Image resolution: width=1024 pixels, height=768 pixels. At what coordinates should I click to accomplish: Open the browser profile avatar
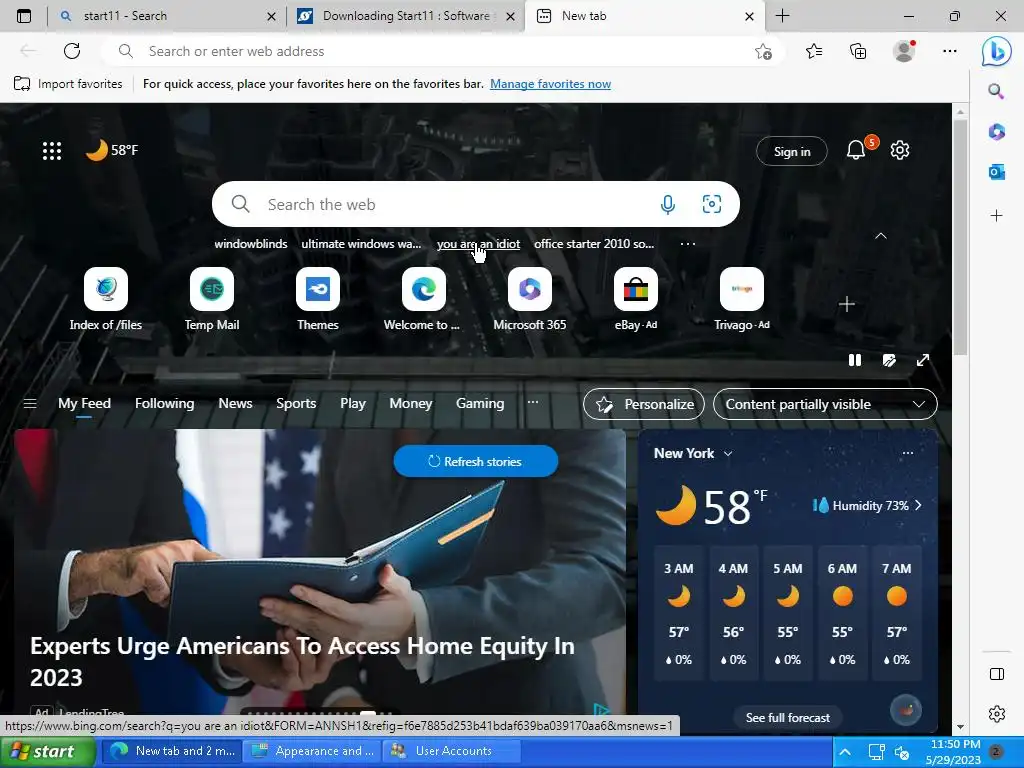904,51
